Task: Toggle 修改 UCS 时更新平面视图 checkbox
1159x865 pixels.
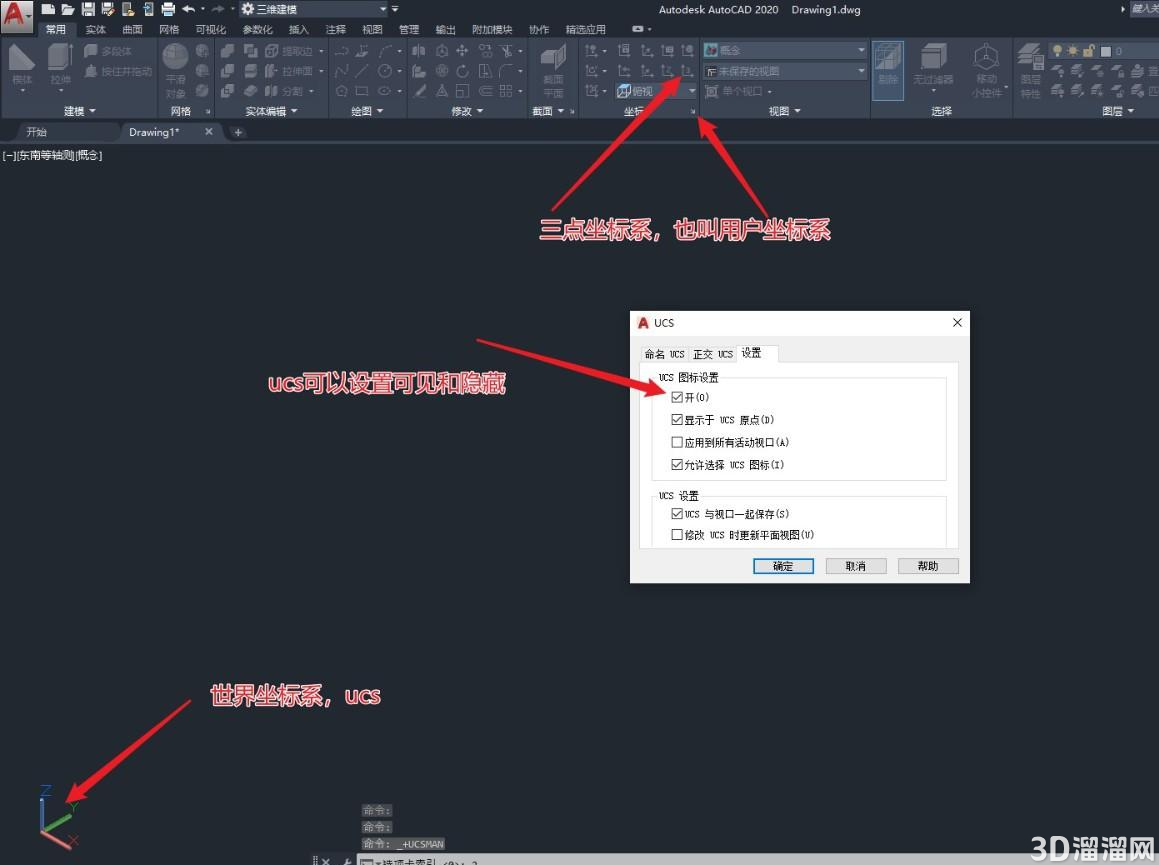Action: (677, 535)
